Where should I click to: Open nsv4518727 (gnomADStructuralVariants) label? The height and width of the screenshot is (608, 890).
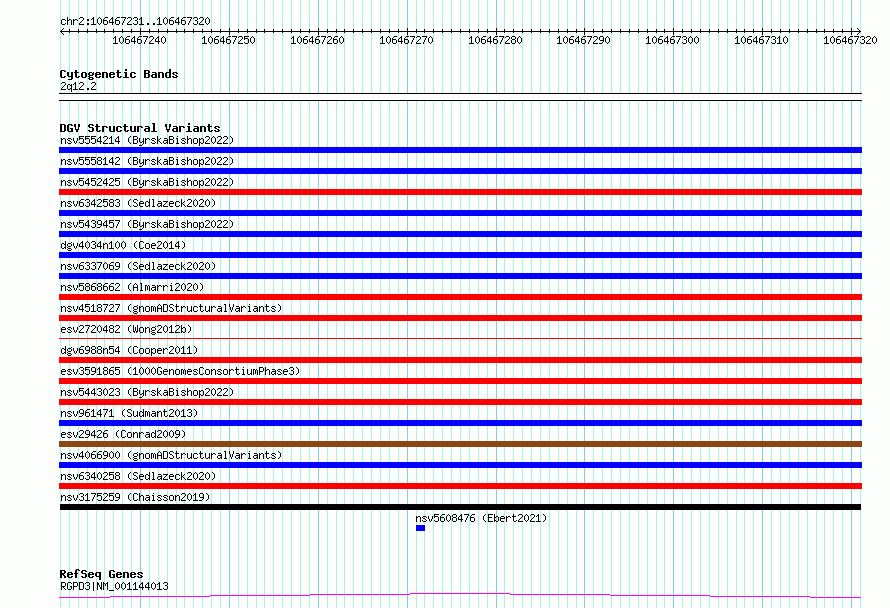(171, 308)
